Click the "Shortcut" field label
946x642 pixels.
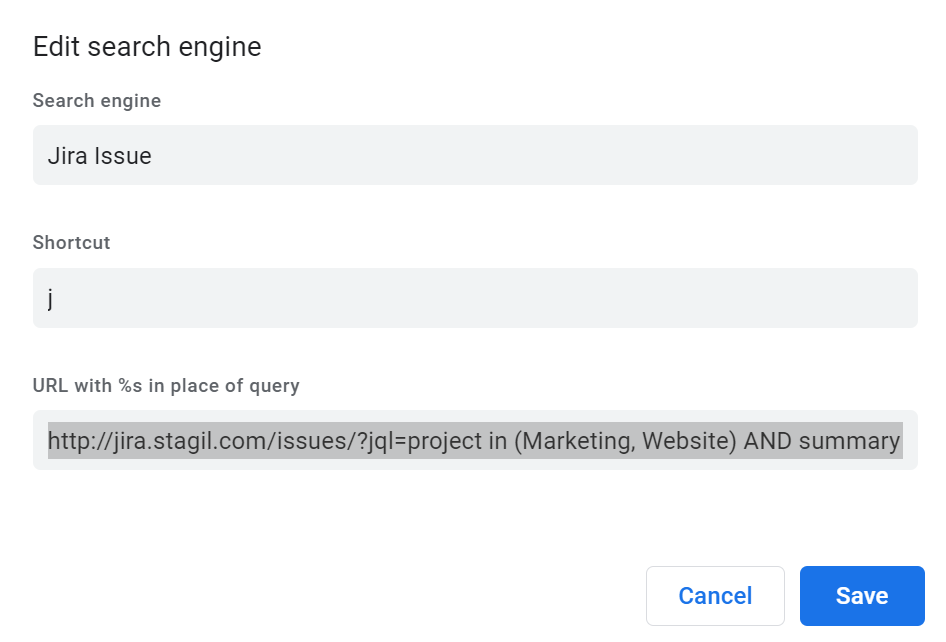72,243
